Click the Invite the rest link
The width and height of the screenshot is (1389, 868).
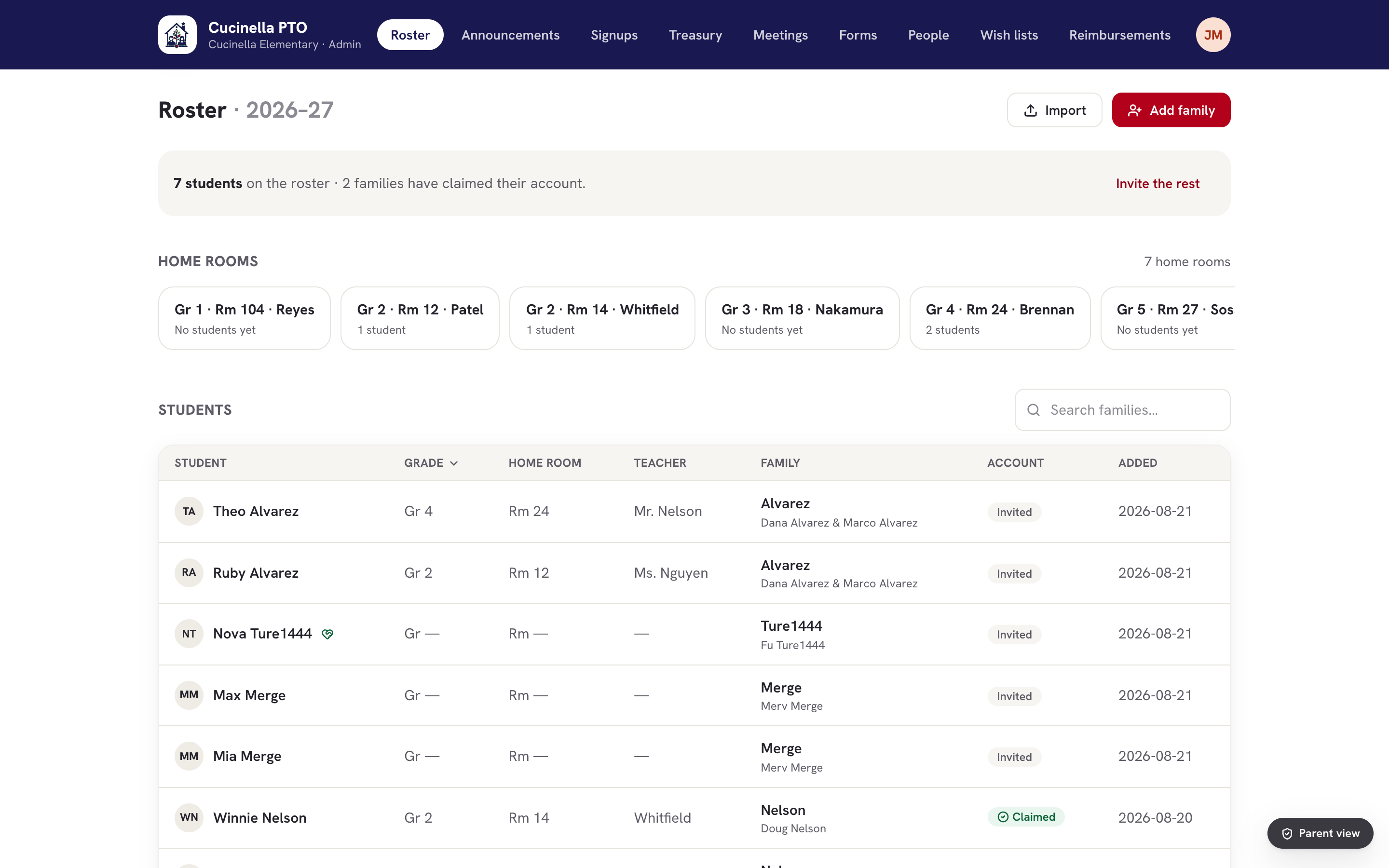tap(1157, 184)
